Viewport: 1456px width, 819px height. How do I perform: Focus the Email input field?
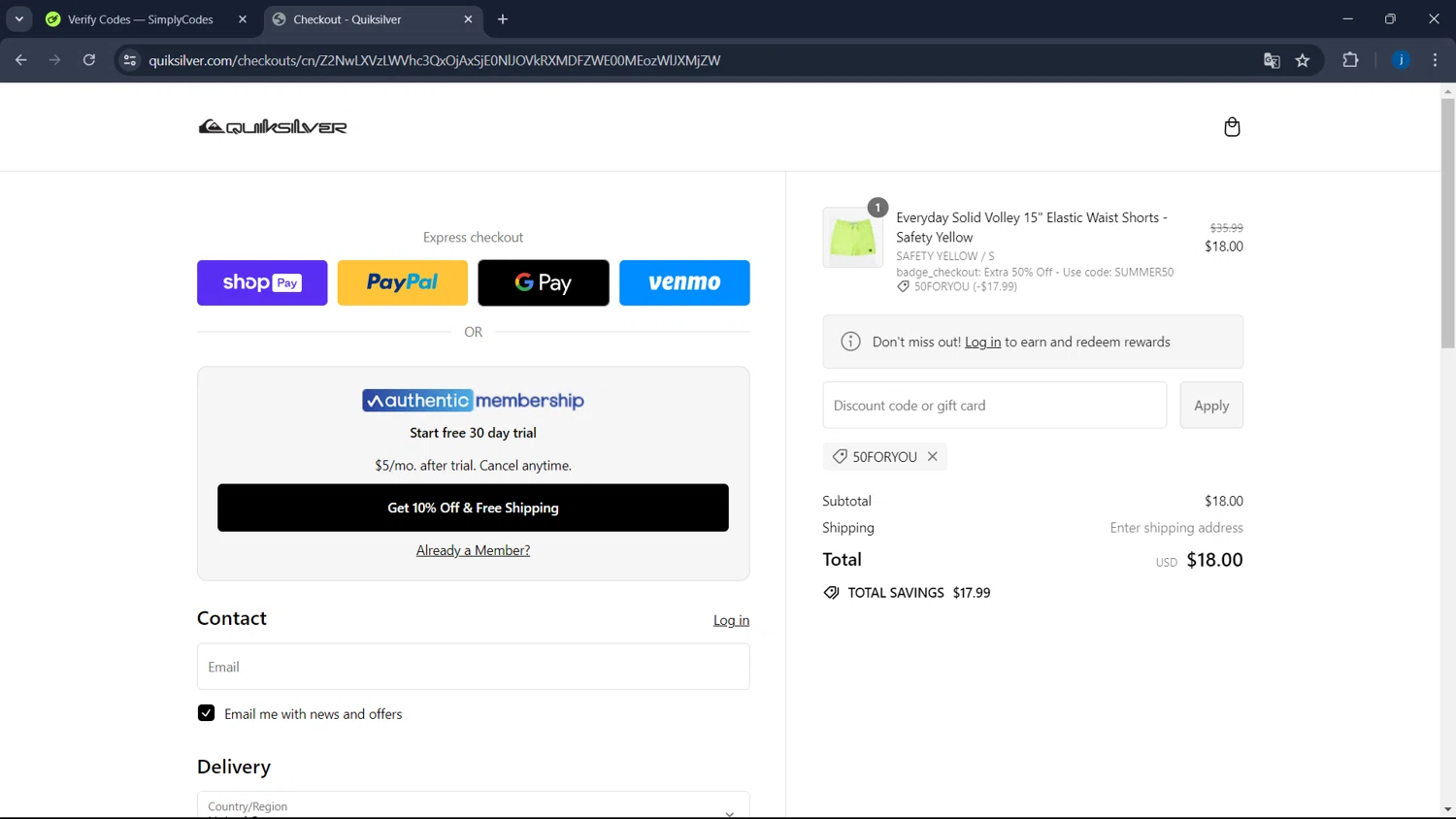(x=473, y=667)
